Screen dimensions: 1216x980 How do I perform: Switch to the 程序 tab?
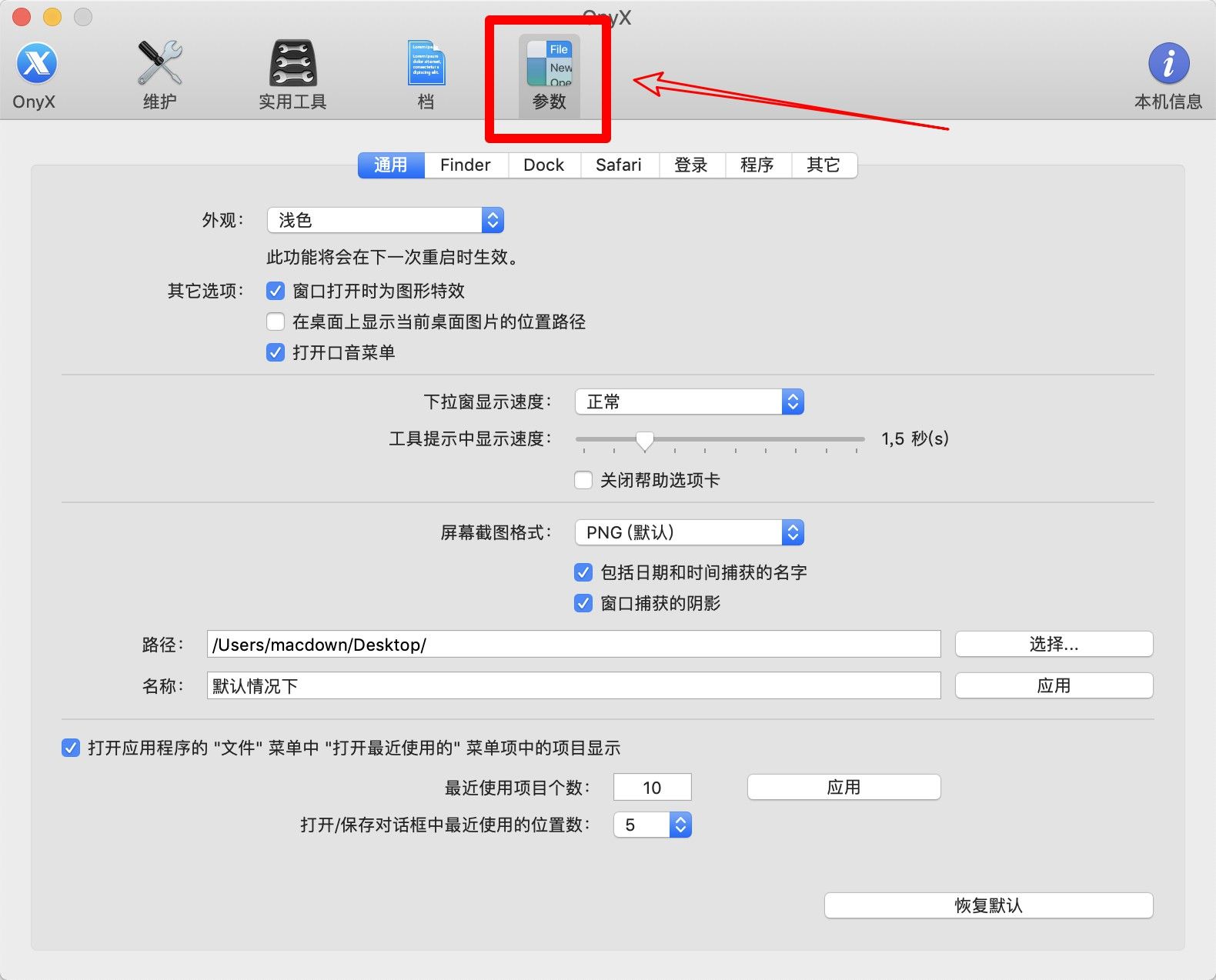(757, 165)
